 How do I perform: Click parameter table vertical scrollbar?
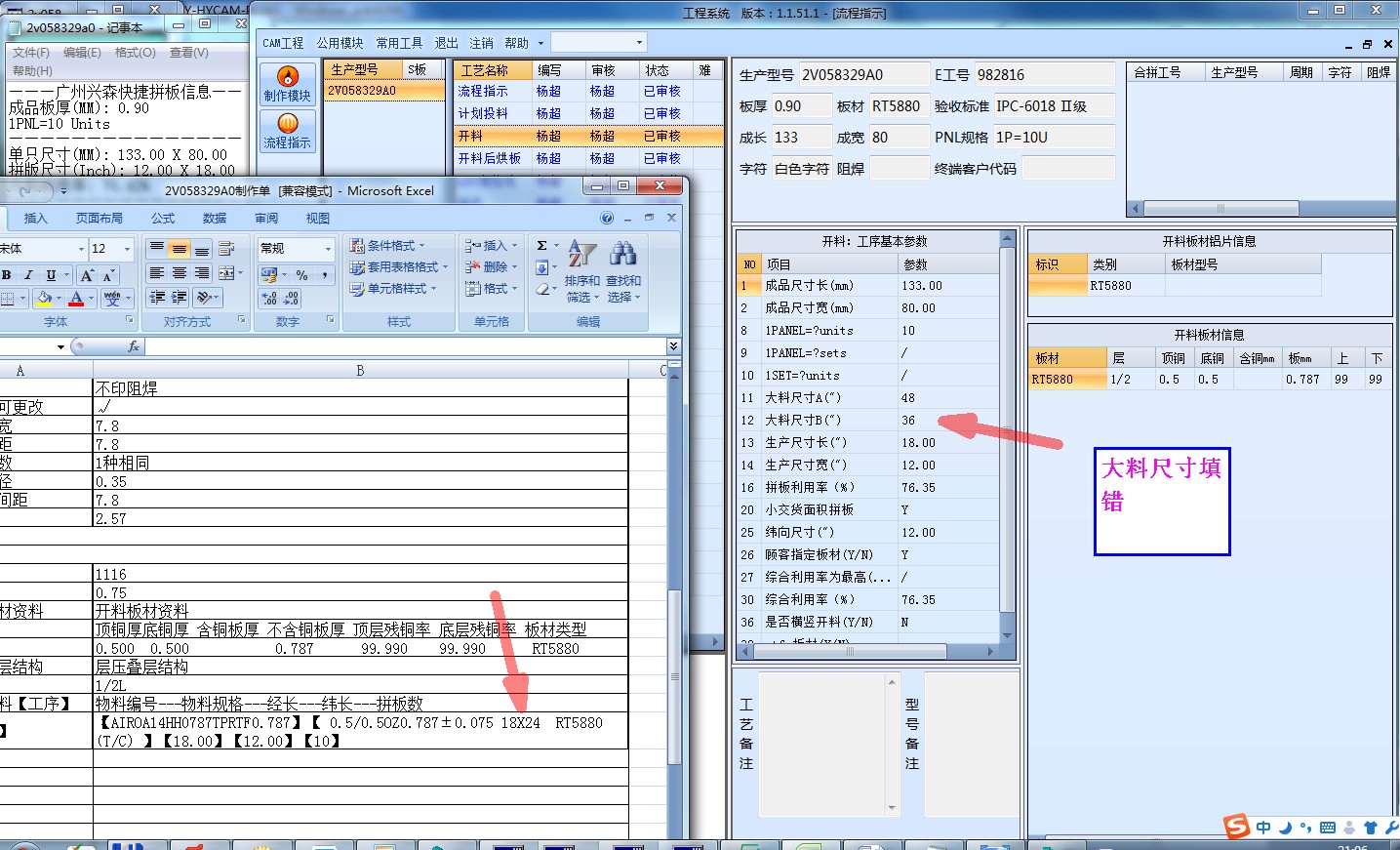click(x=1008, y=436)
